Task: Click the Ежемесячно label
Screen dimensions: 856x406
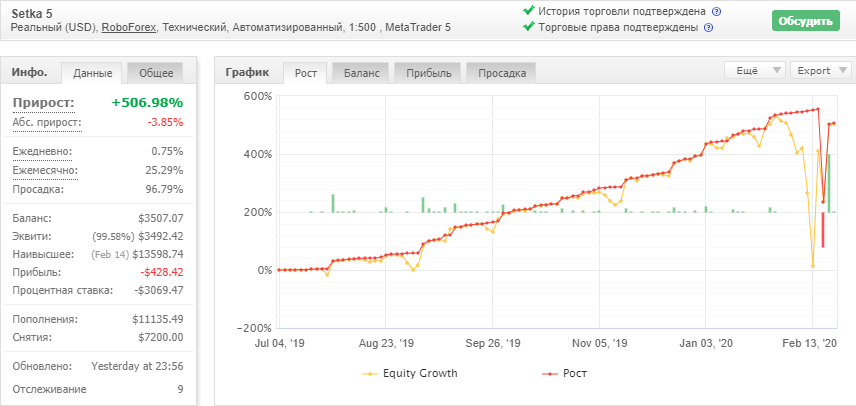Action: [45, 170]
